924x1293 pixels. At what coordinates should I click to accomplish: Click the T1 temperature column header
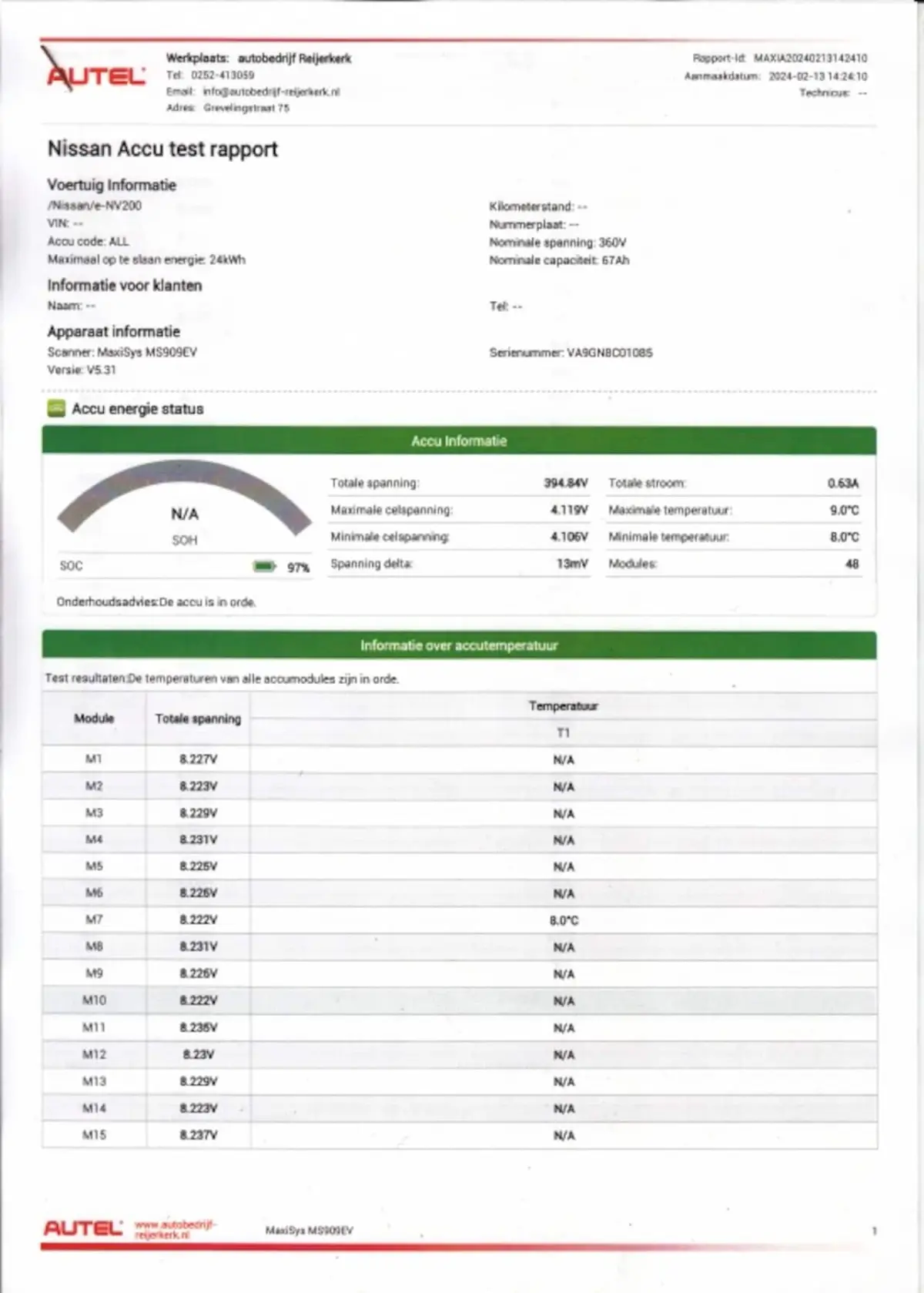(564, 732)
